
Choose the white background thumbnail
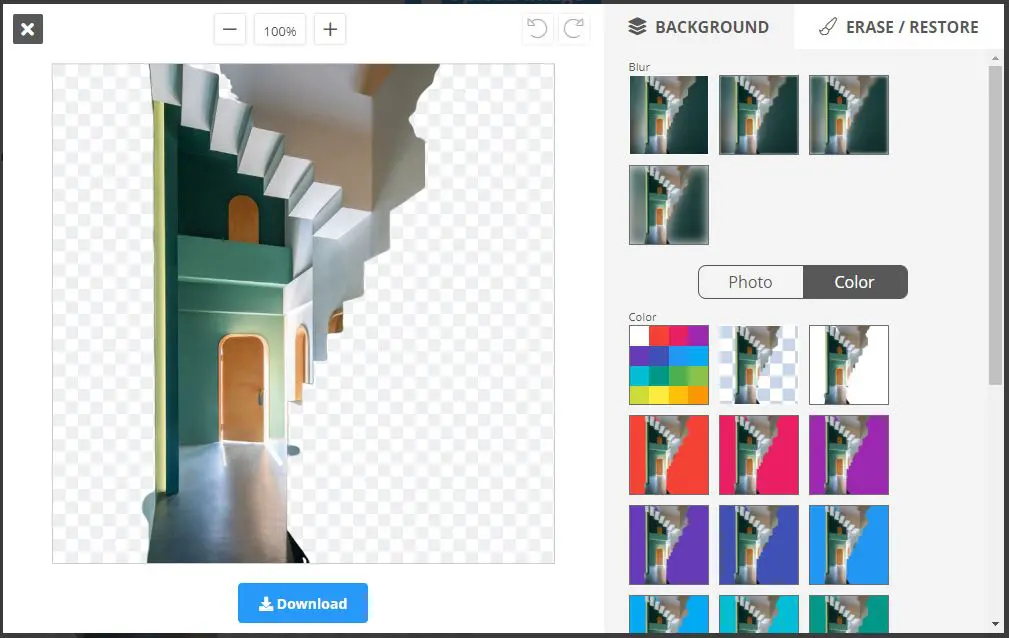[849, 365]
